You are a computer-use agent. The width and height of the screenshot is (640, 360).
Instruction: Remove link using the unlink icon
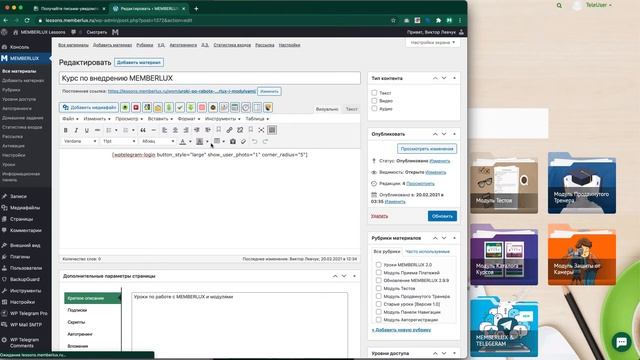(x=240, y=130)
